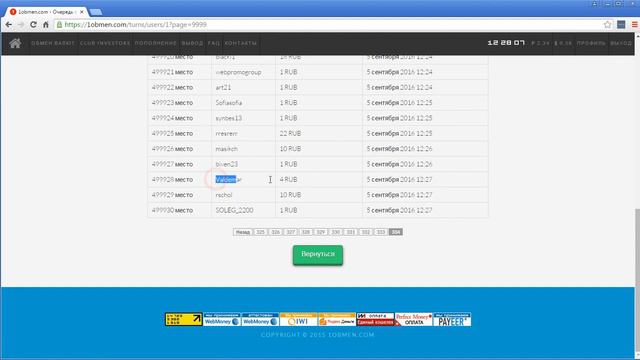Click username webpromogroup in table
Viewport: 640px width, 360px height.
coord(238,72)
